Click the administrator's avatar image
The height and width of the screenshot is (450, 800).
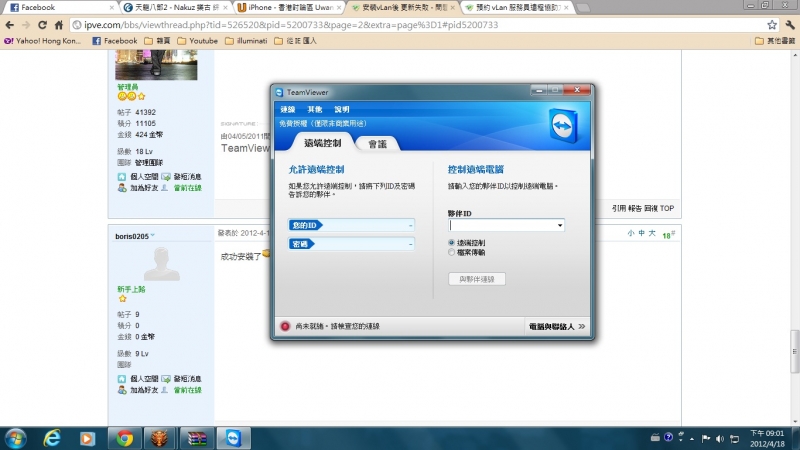pyautogui.click(x=156, y=65)
